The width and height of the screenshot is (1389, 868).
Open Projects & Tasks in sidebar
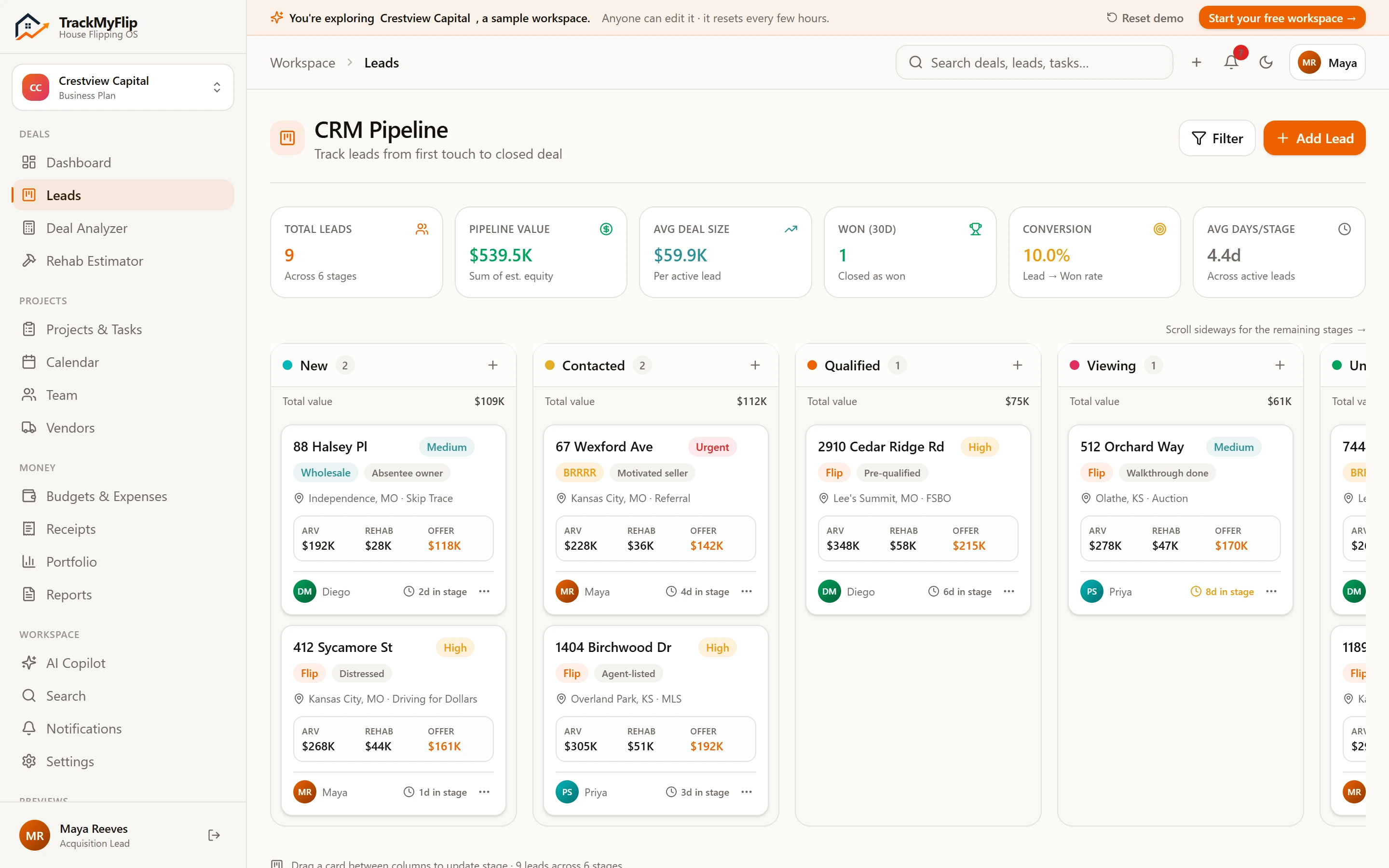(123, 329)
